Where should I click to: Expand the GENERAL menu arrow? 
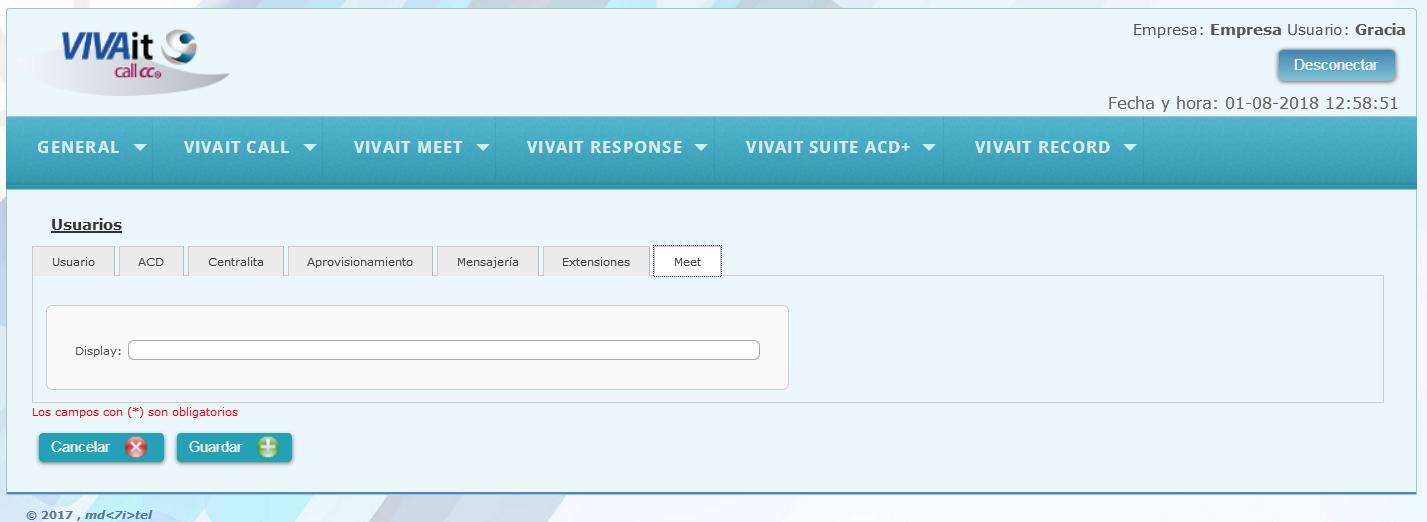[x=140, y=147]
